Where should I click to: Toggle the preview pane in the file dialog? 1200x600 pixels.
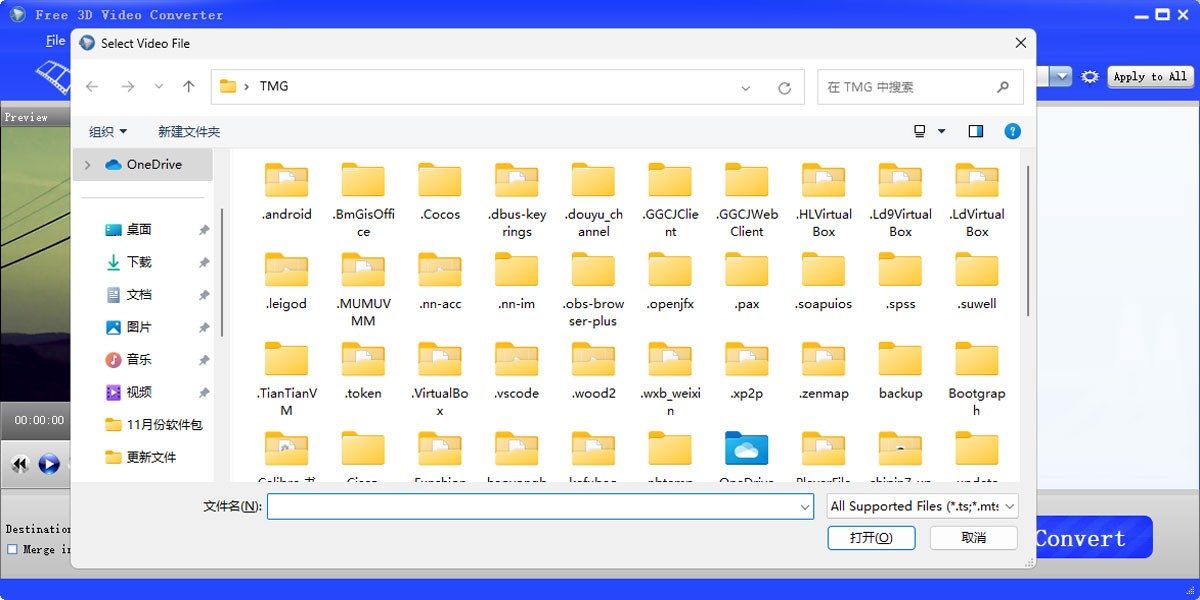click(975, 130)
